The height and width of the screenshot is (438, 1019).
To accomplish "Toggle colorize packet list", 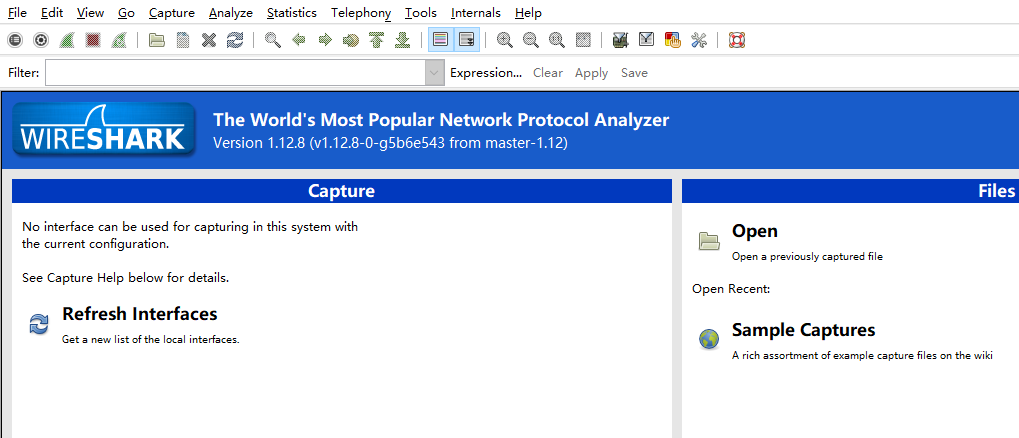I will click(441, 40).
